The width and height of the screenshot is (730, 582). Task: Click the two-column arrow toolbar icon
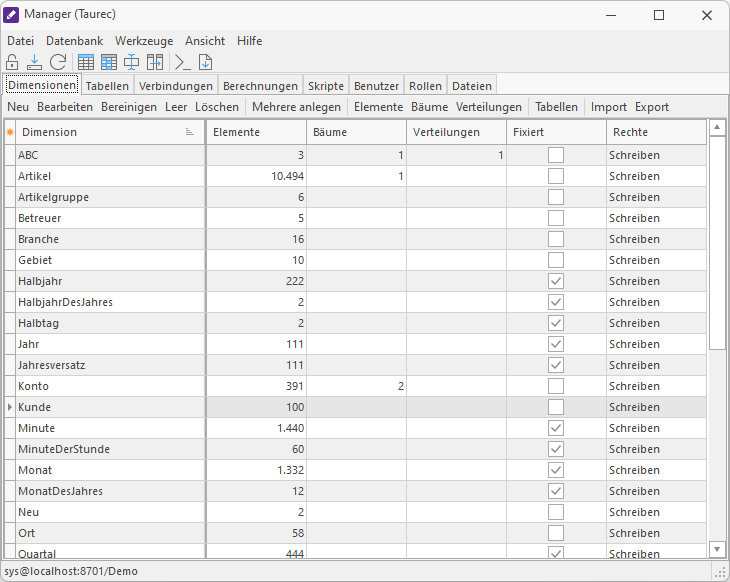click(x=155, y=62)
